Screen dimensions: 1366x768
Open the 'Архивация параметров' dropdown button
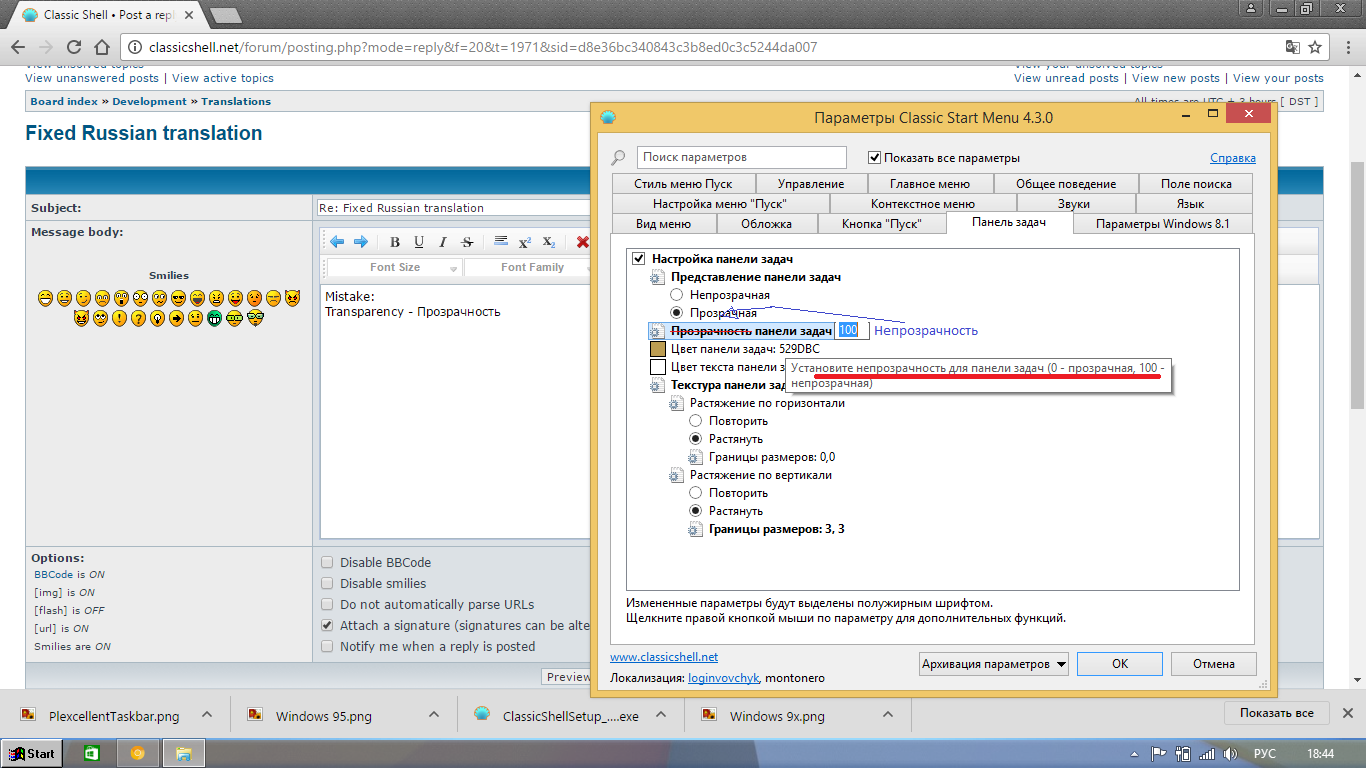click(994, 664)
